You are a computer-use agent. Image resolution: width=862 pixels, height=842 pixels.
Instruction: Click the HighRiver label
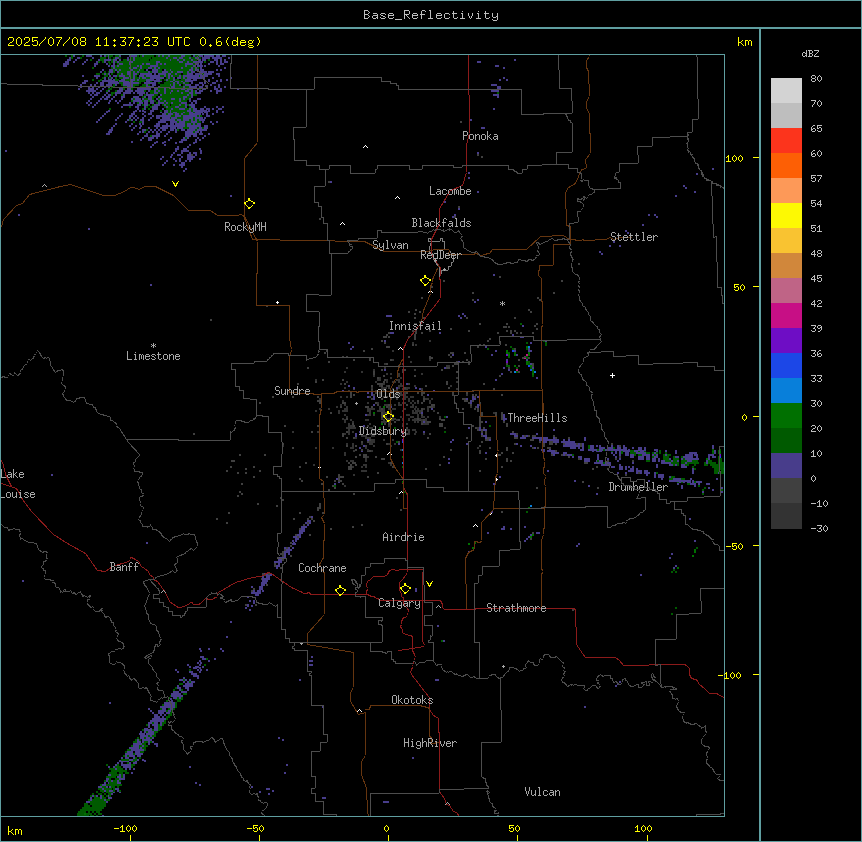coord(430,743)
